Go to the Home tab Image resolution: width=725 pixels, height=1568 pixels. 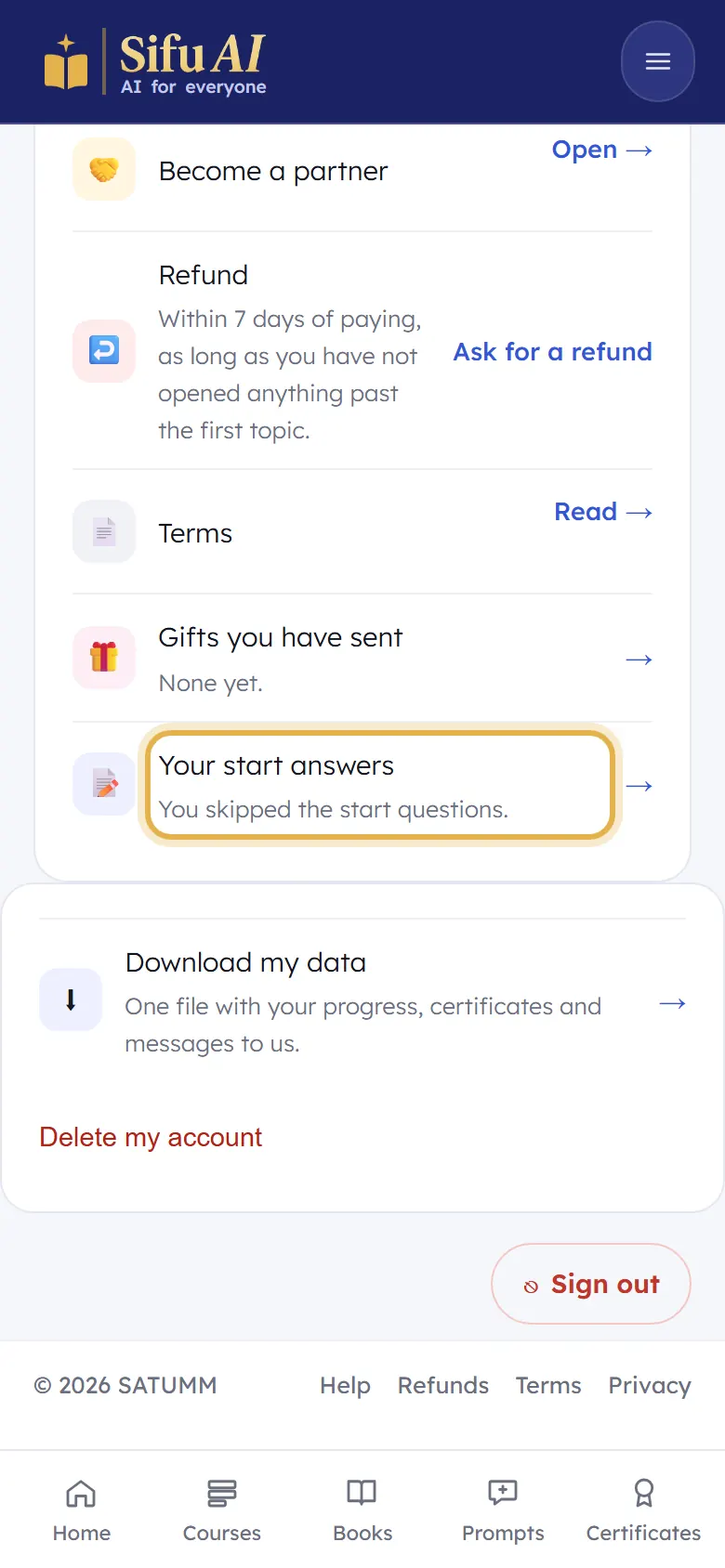point(82,1510)
